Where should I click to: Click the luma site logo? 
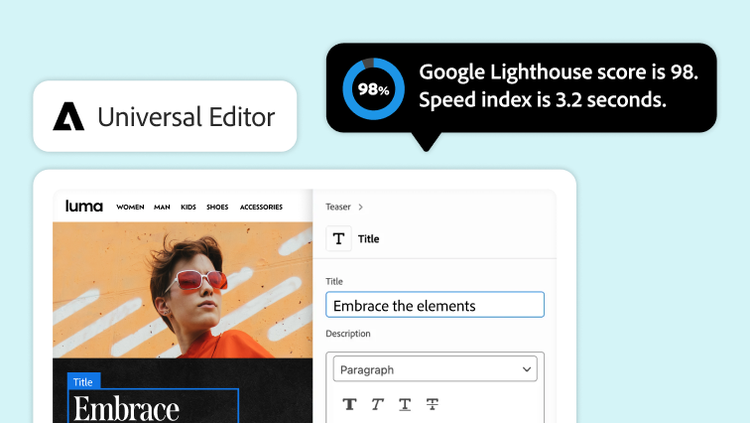coord(84,206)
